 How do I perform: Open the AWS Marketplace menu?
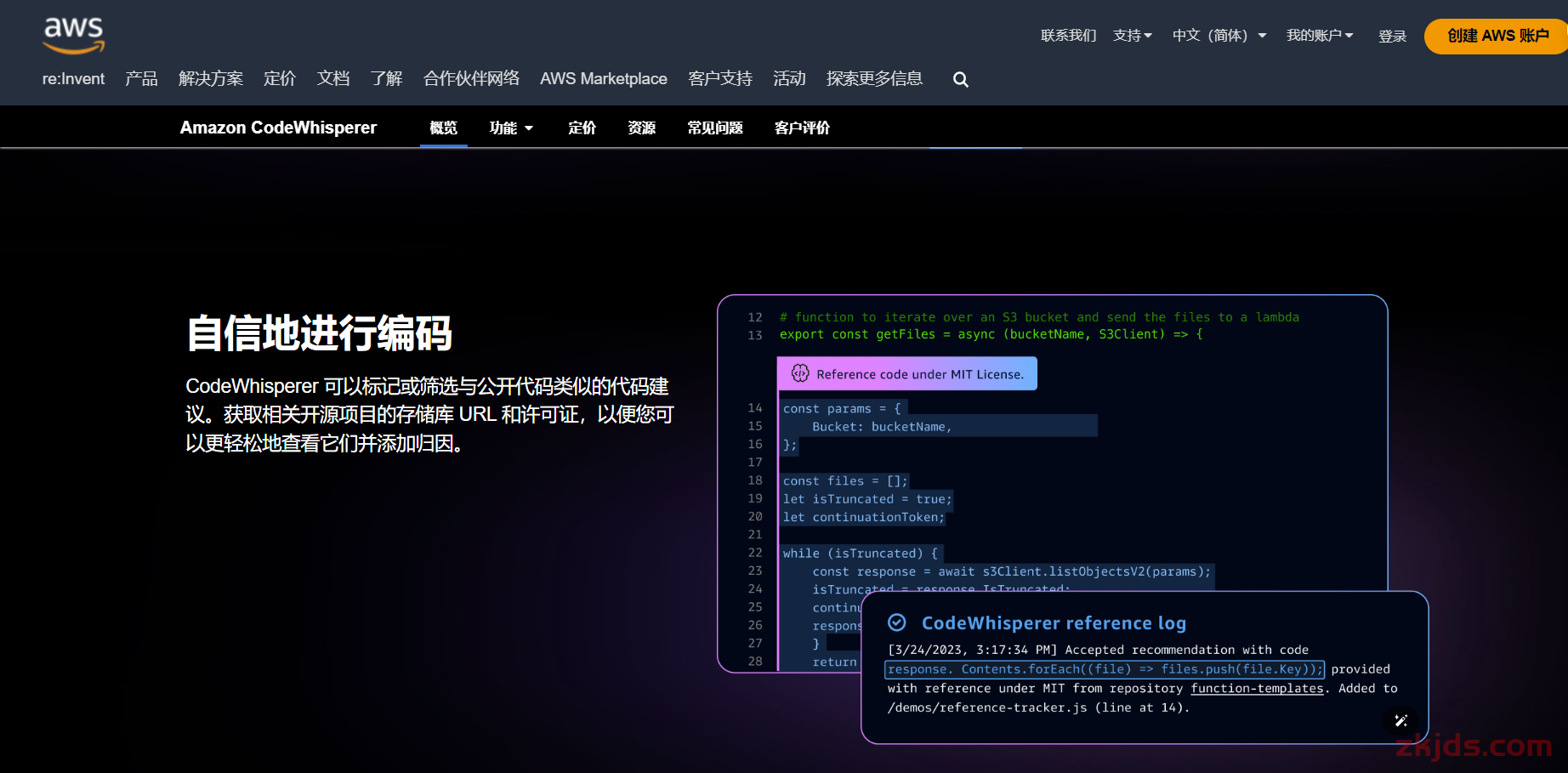(x=604, y=79)
